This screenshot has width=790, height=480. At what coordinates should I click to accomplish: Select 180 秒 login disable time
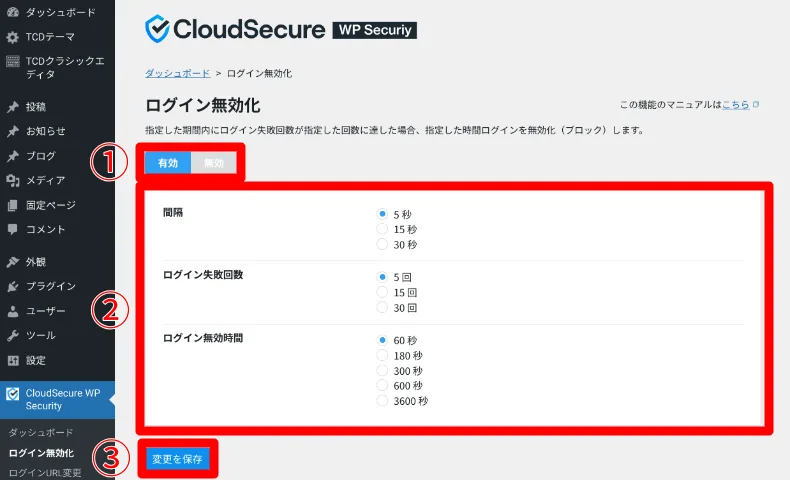coord(382,355)
